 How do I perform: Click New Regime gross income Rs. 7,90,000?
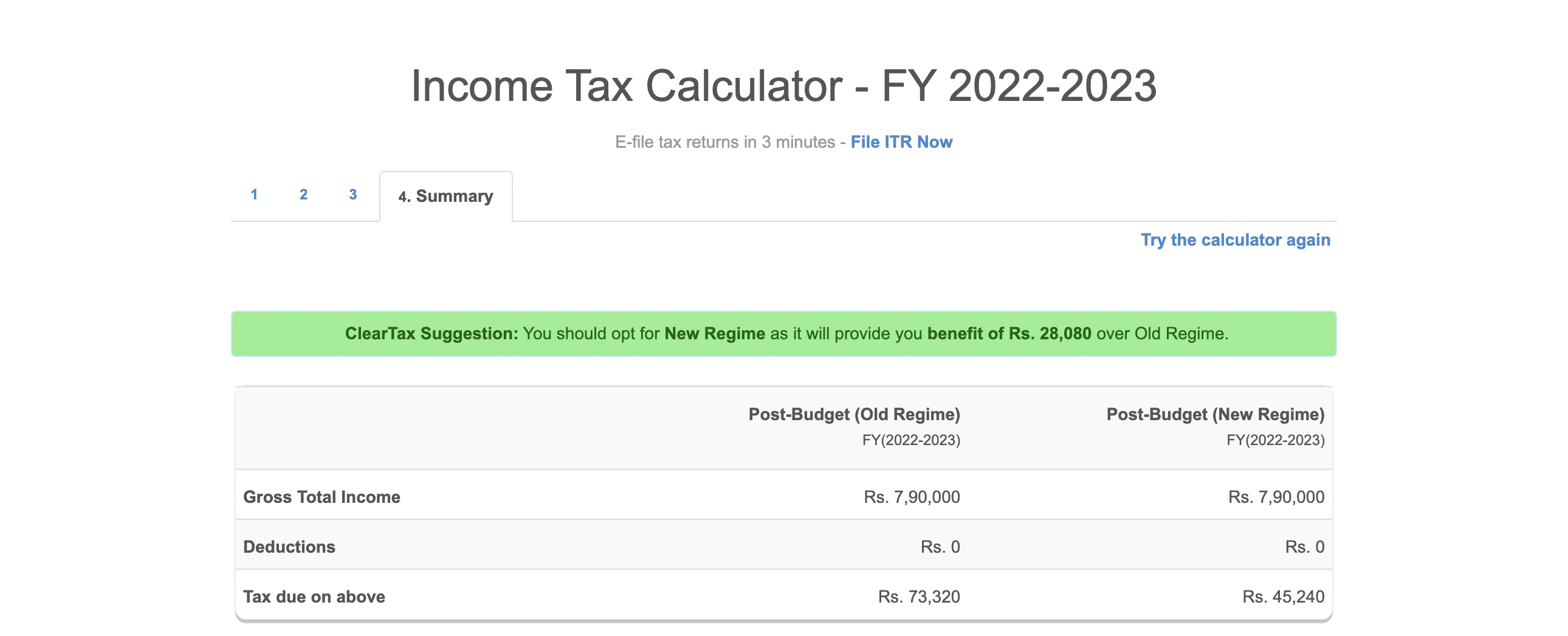1276,497
